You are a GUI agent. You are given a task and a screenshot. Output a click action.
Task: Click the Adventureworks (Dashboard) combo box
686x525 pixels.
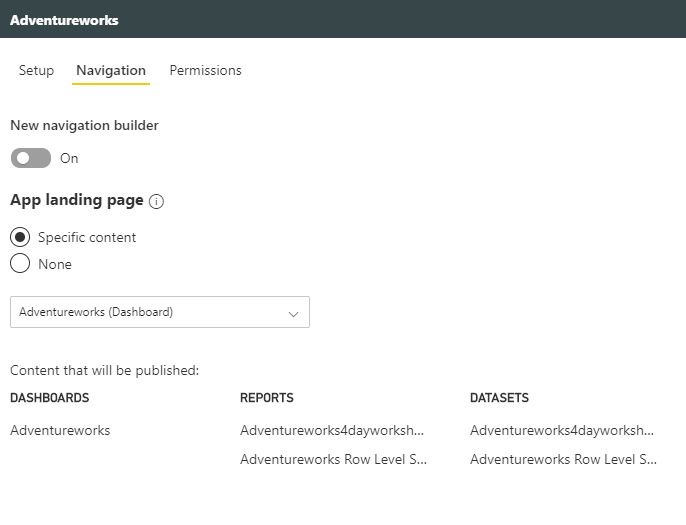150,312
